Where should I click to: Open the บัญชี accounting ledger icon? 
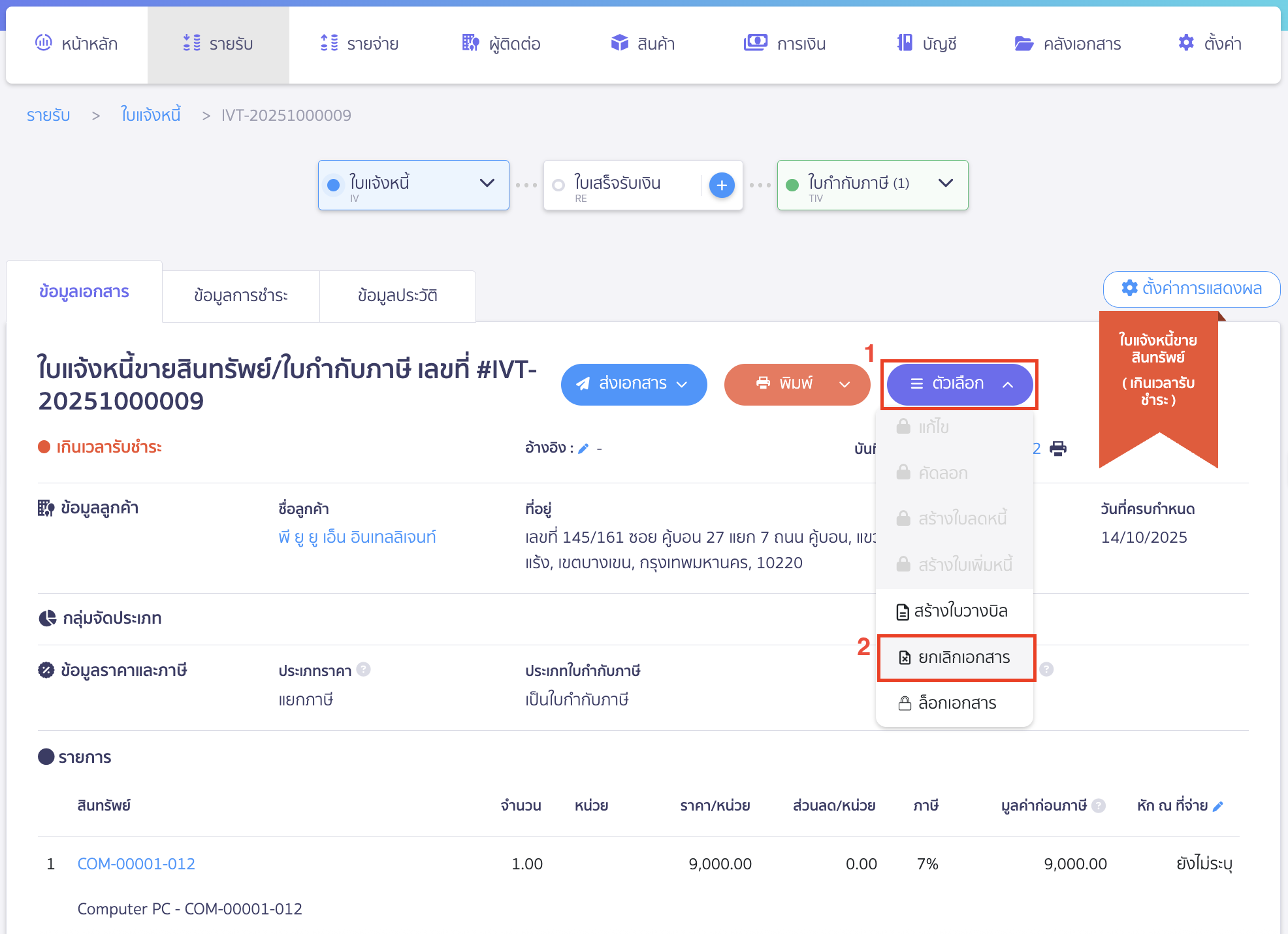(x=905, y=42)
